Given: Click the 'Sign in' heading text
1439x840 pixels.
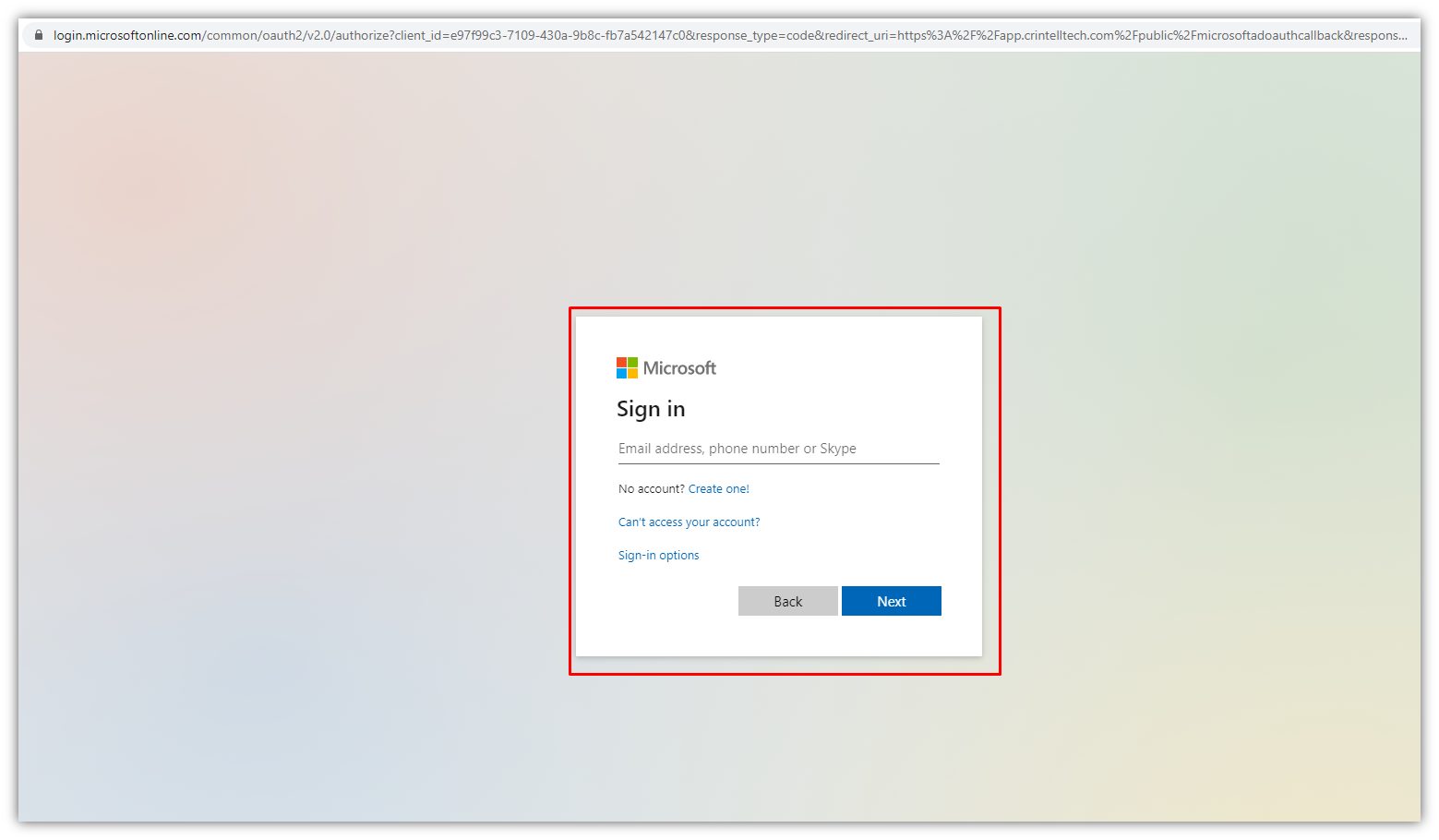Looking at the screenshot, I should click(651, 409).
